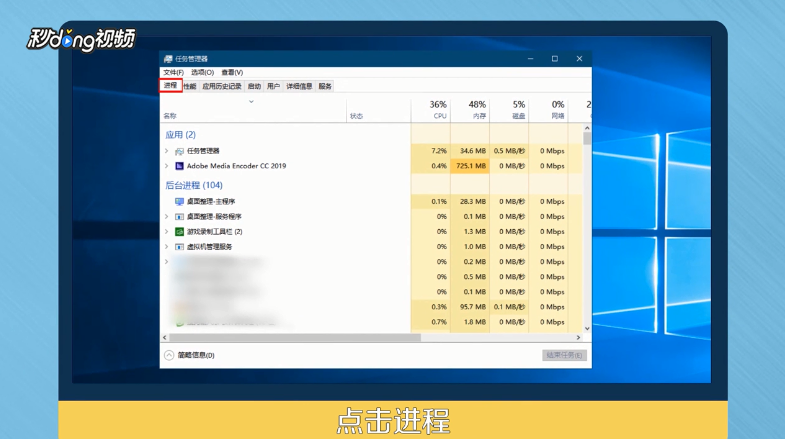Select the 虚拟机管理服务 process name

209,246
